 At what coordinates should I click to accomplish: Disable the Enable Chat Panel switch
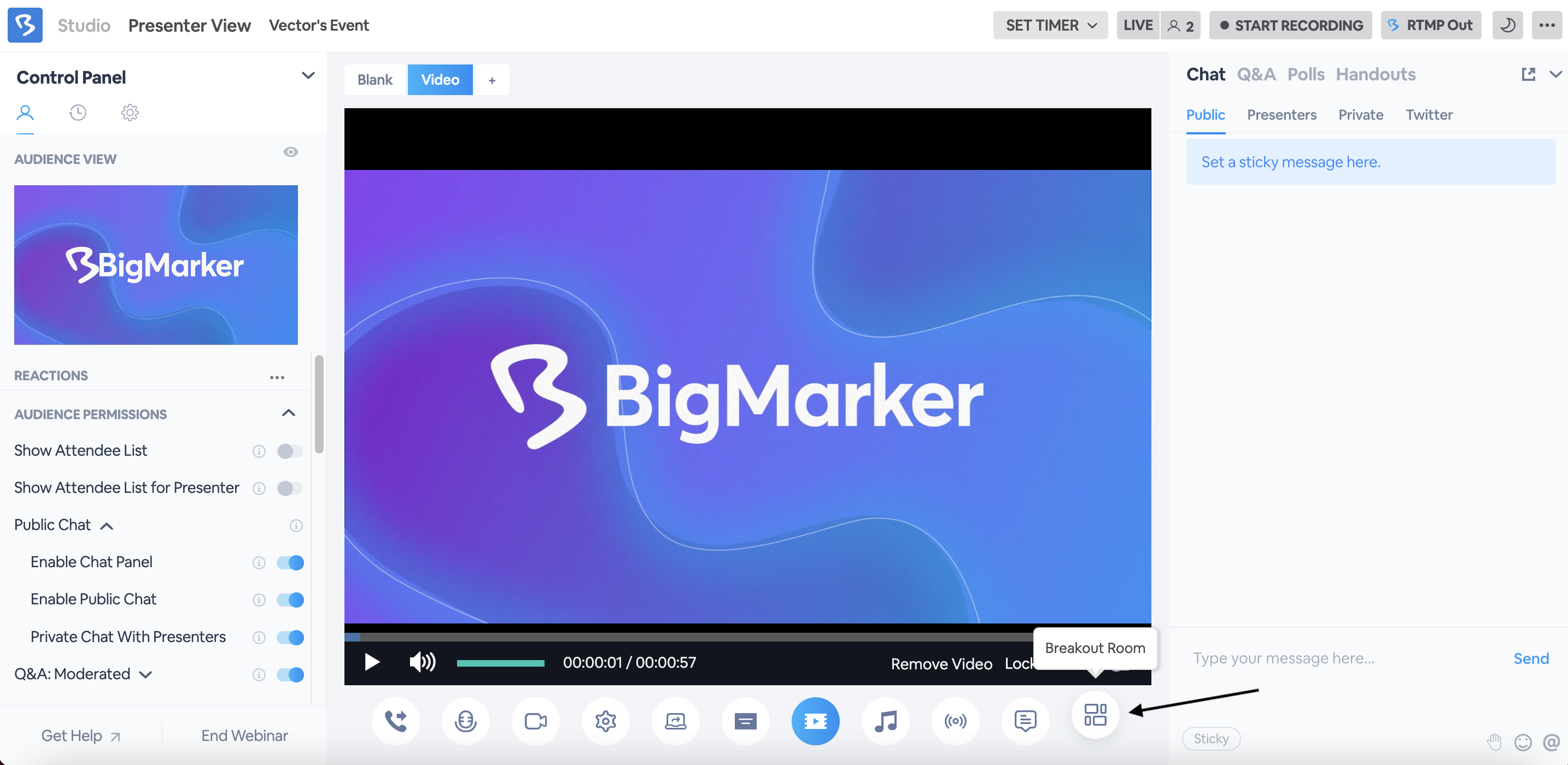290,562
